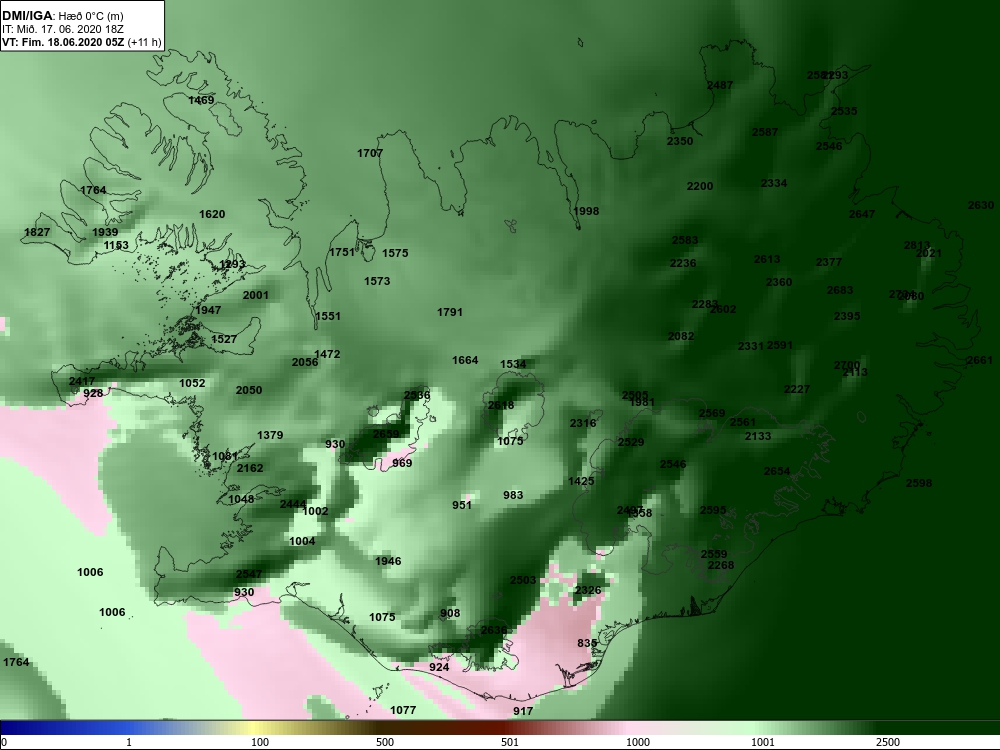The width and height of the screenshot is (1000, 750).
Task: Click the map value 1052
Action: (192, 383)
